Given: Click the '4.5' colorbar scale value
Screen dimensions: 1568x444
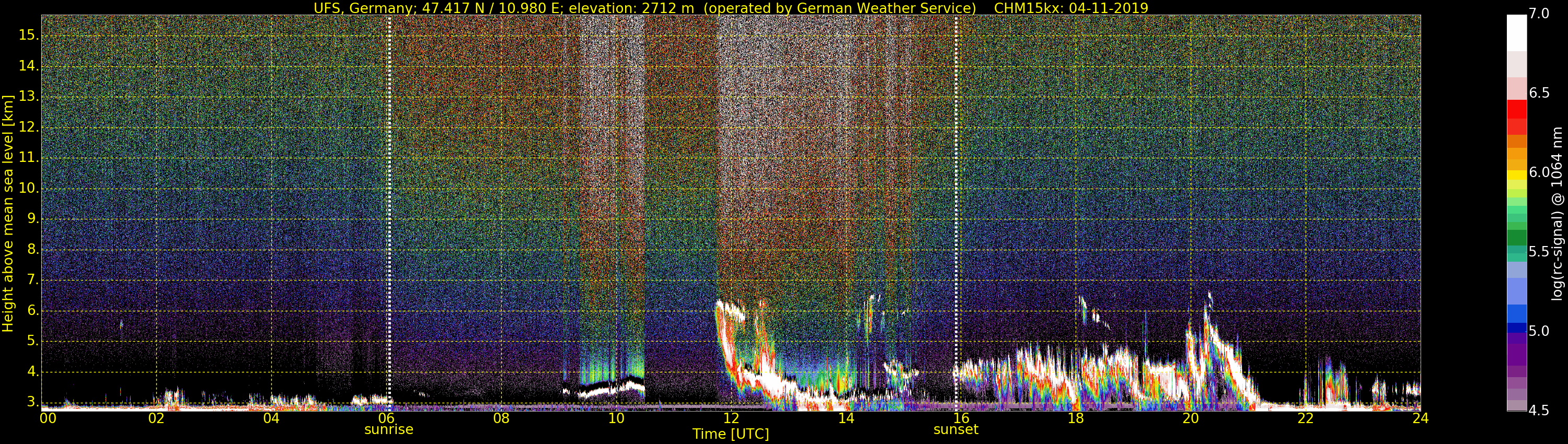Looking at the screenshot, I should point(1539,411).
